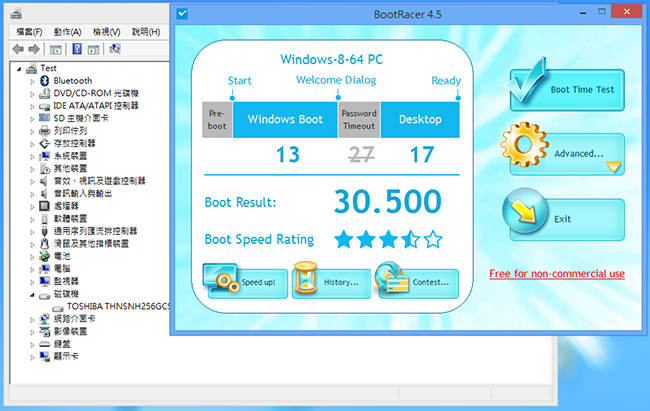Click the Password Timeout segment
Screen dimensions: 650x411
359,119
